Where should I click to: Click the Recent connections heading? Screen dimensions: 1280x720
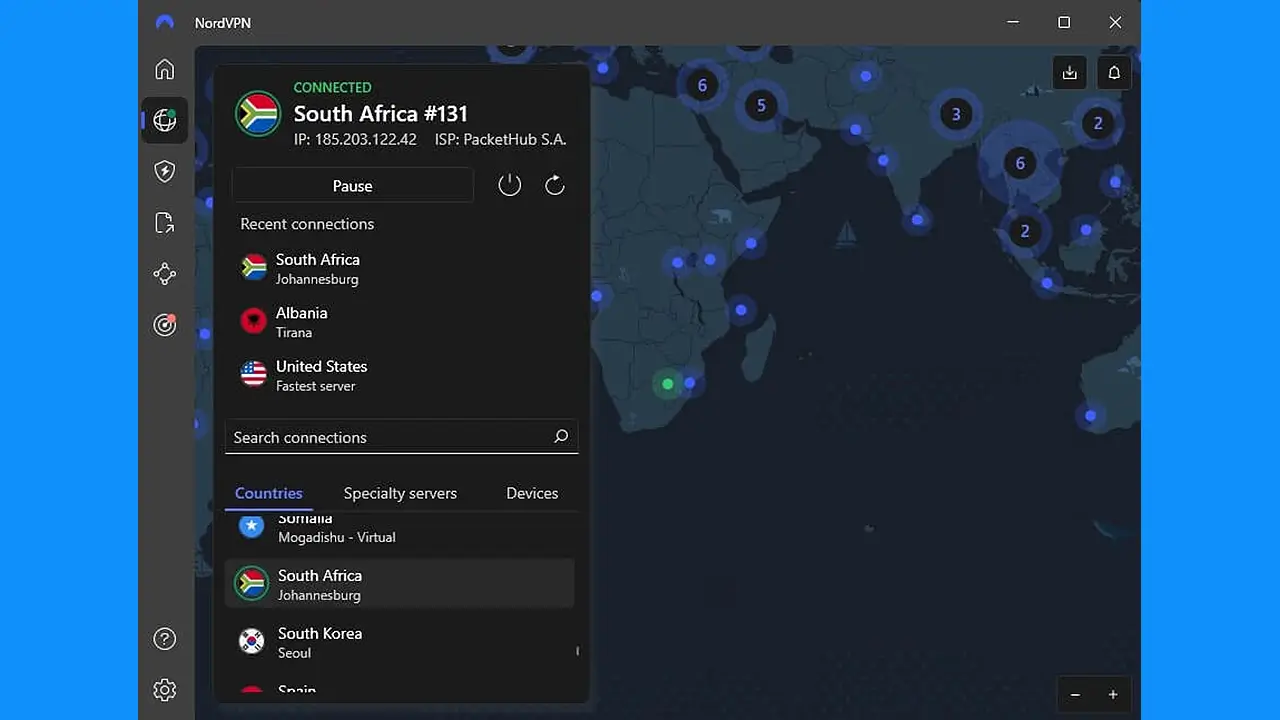(307, 224)
